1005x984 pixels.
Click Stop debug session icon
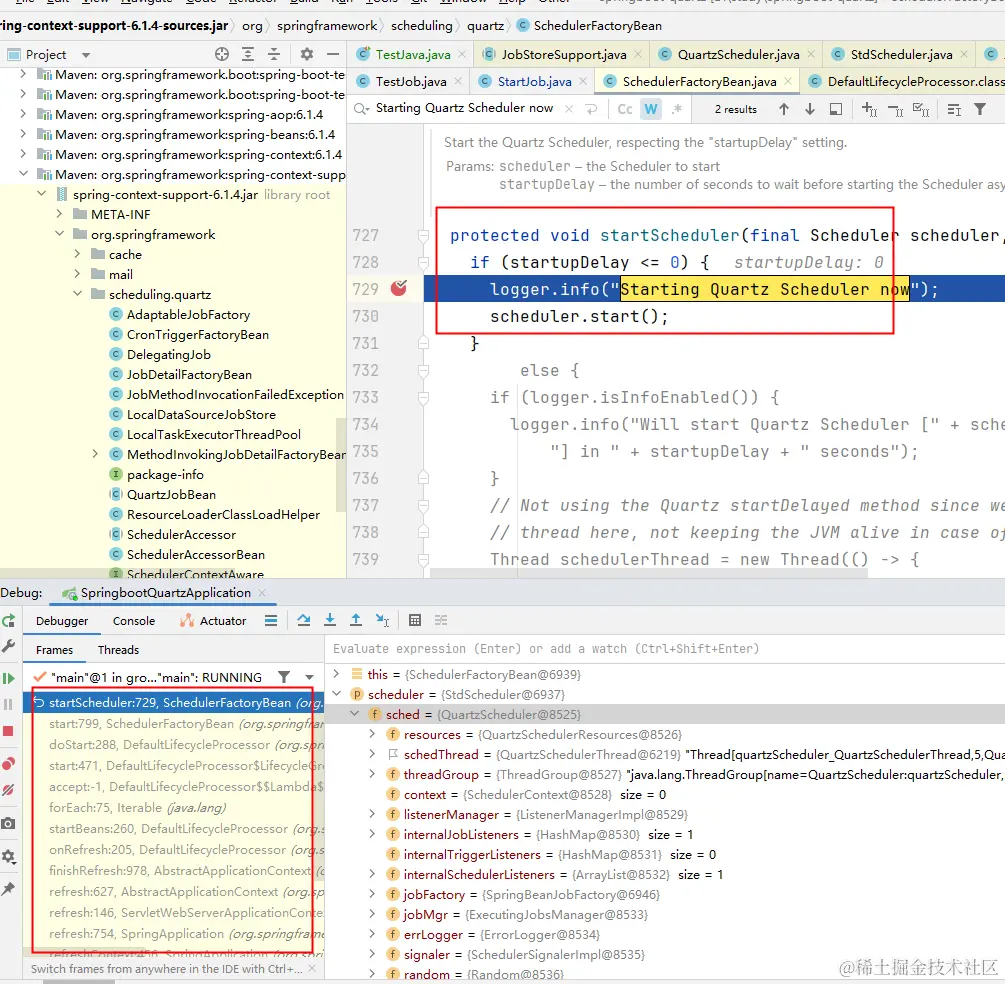[8, 731]
